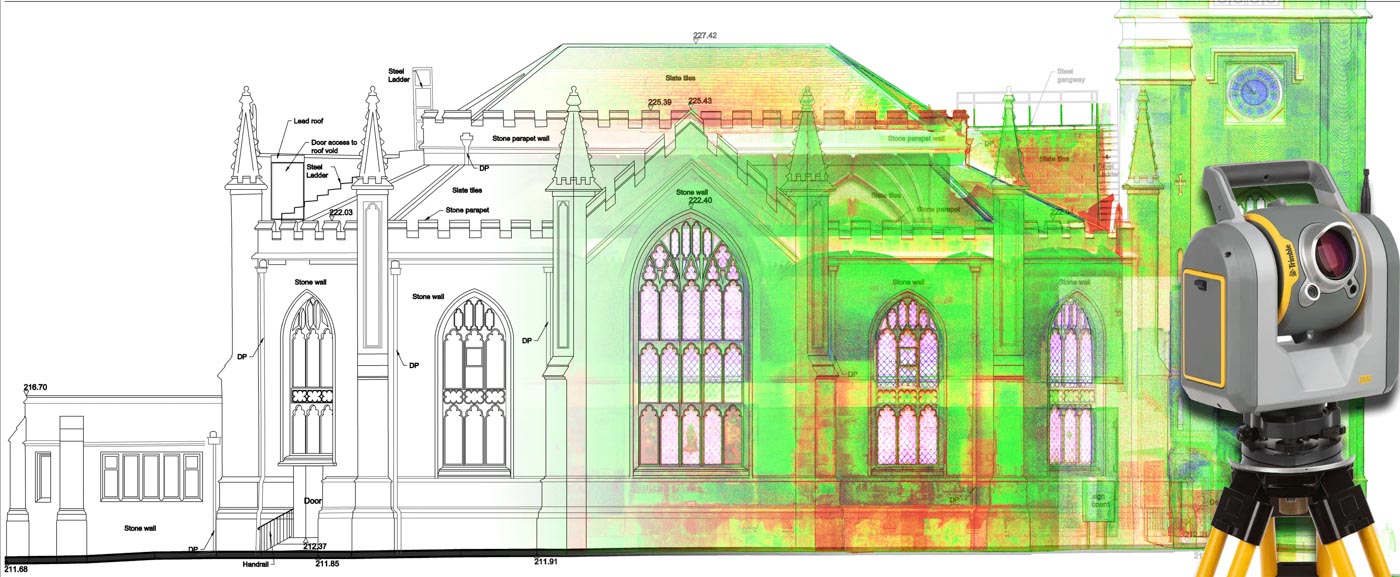Click the 227.42 roof ridge elevation label
1400x577 pixels.
(x=704, y=35)
